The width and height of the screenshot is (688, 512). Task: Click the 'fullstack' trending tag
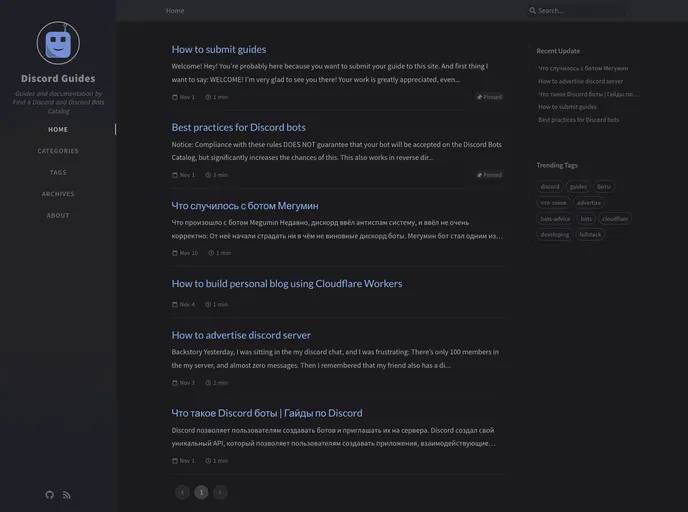590,234
